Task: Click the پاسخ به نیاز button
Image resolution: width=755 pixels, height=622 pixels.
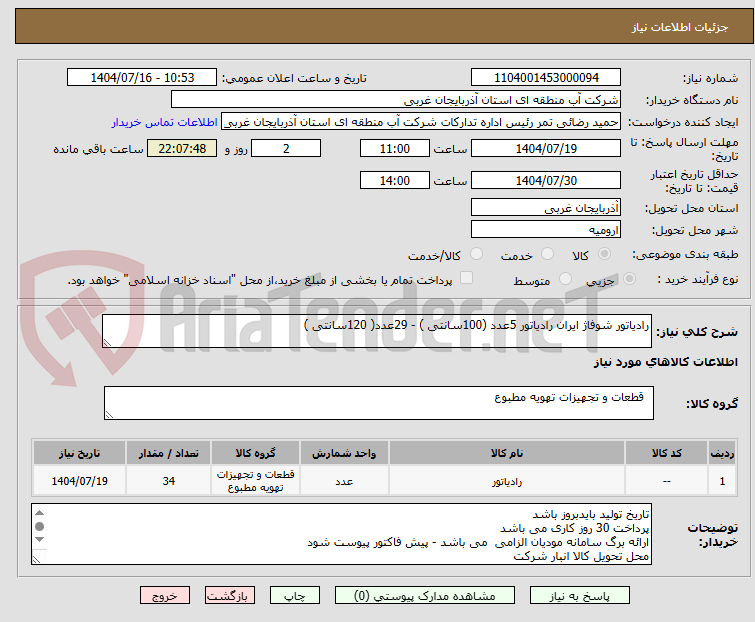Action: click(x=579, y=596)
